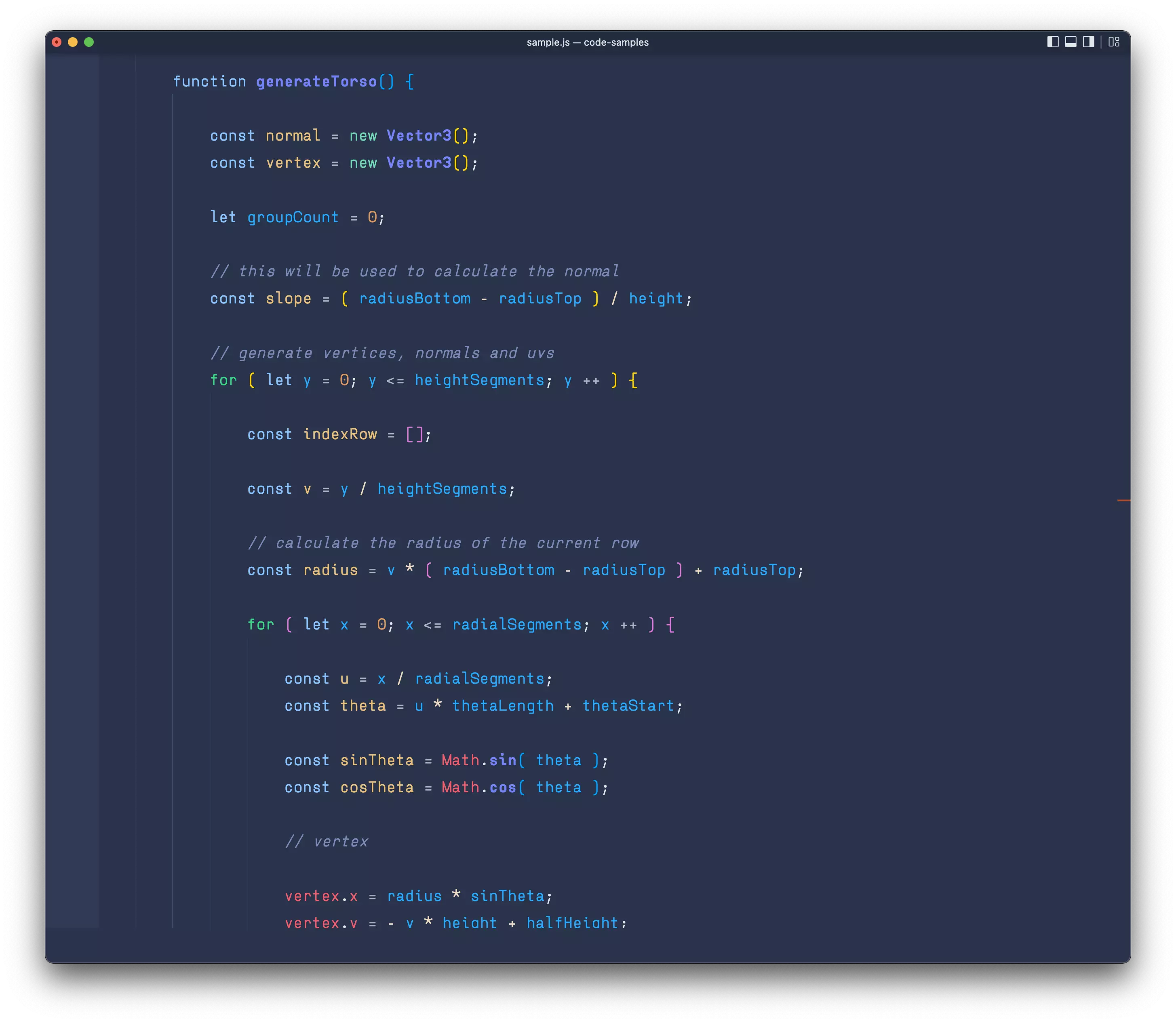Image resolution: width=1176 pixels, height=1023 pixels.
Task: Click 'normal' in the first const line
Action: [293, 136]
